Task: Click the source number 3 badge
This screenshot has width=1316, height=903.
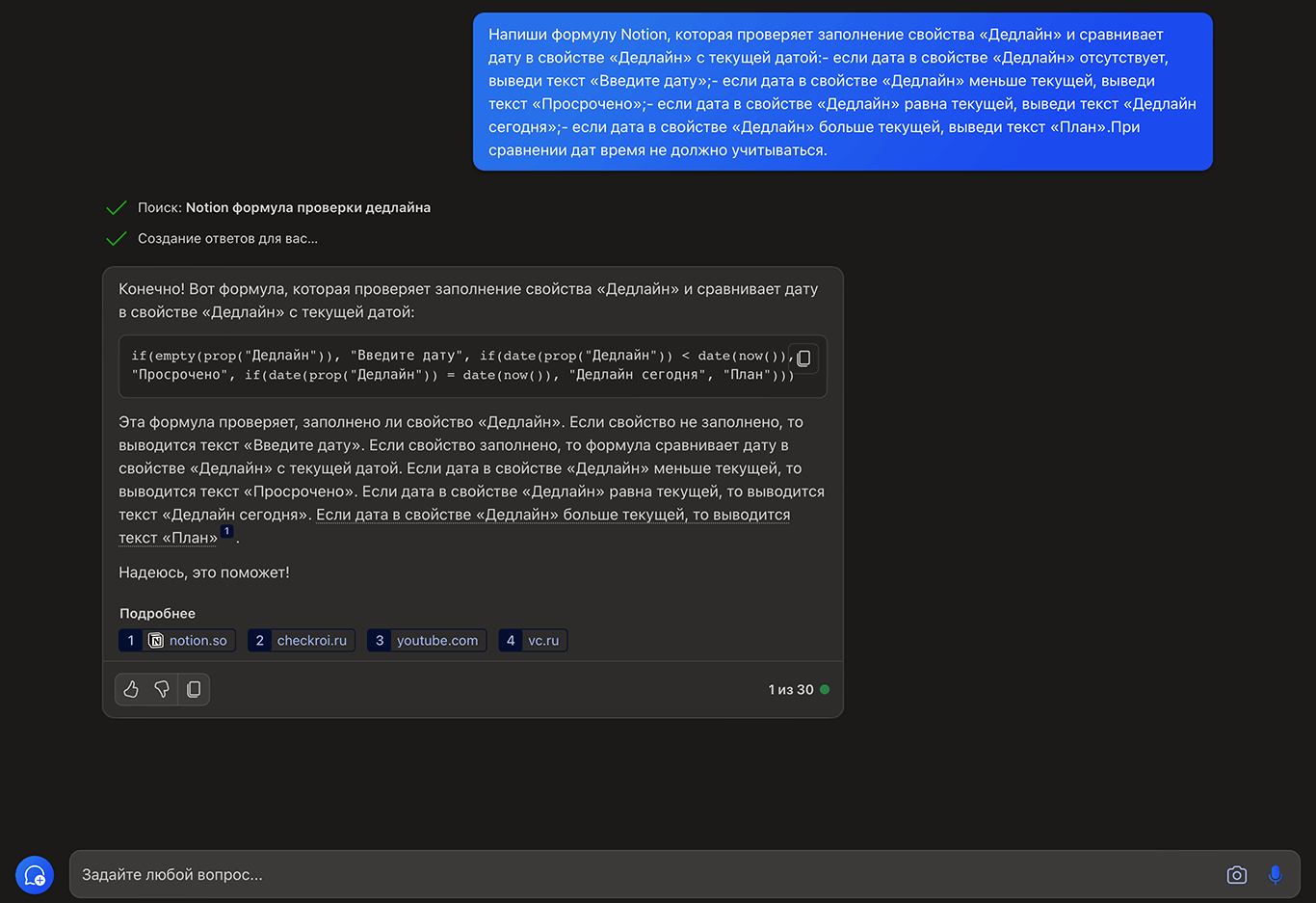Action: coord(380,641)
